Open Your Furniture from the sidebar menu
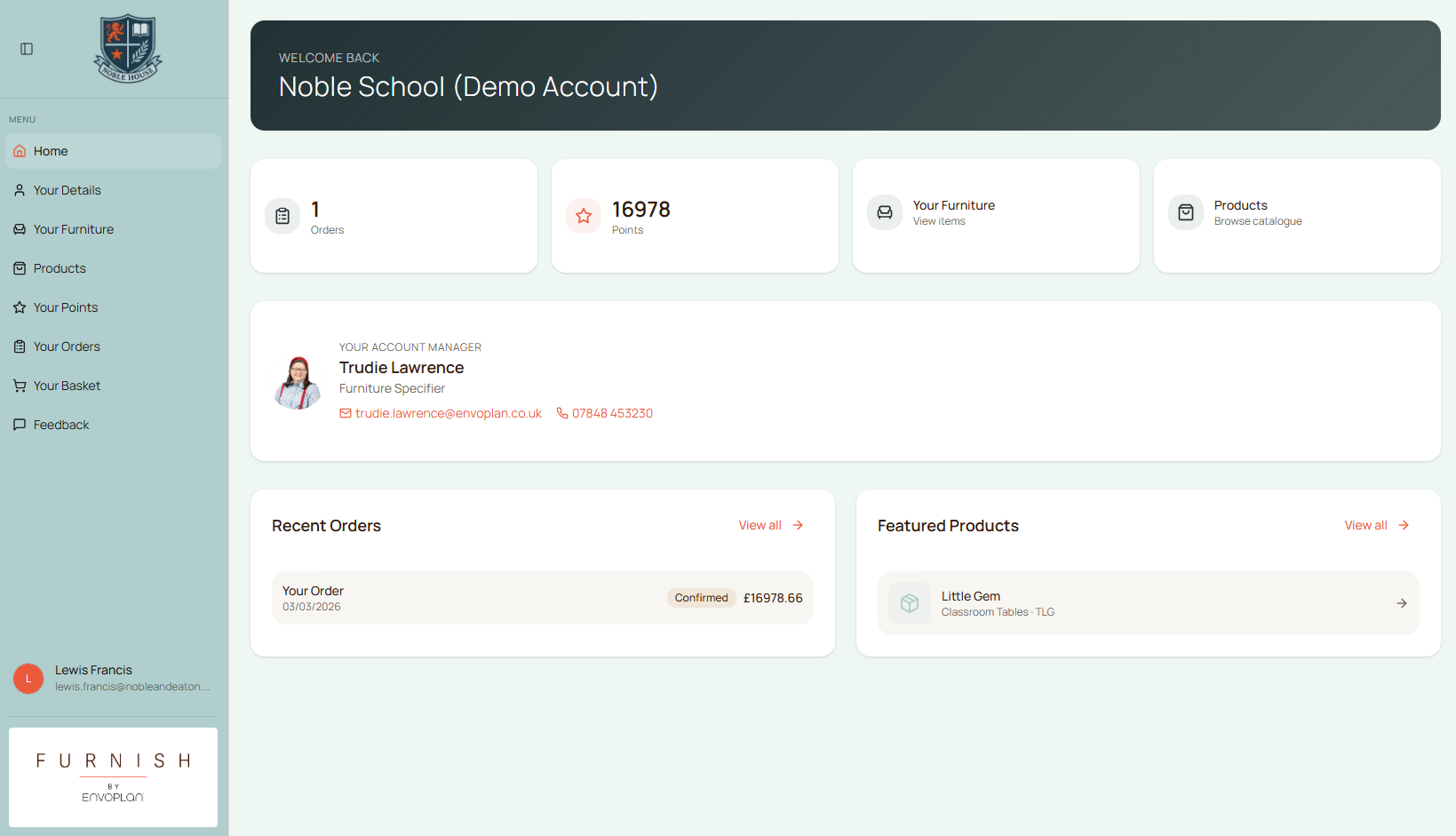The image size is (1456, 836). point(113,229)
